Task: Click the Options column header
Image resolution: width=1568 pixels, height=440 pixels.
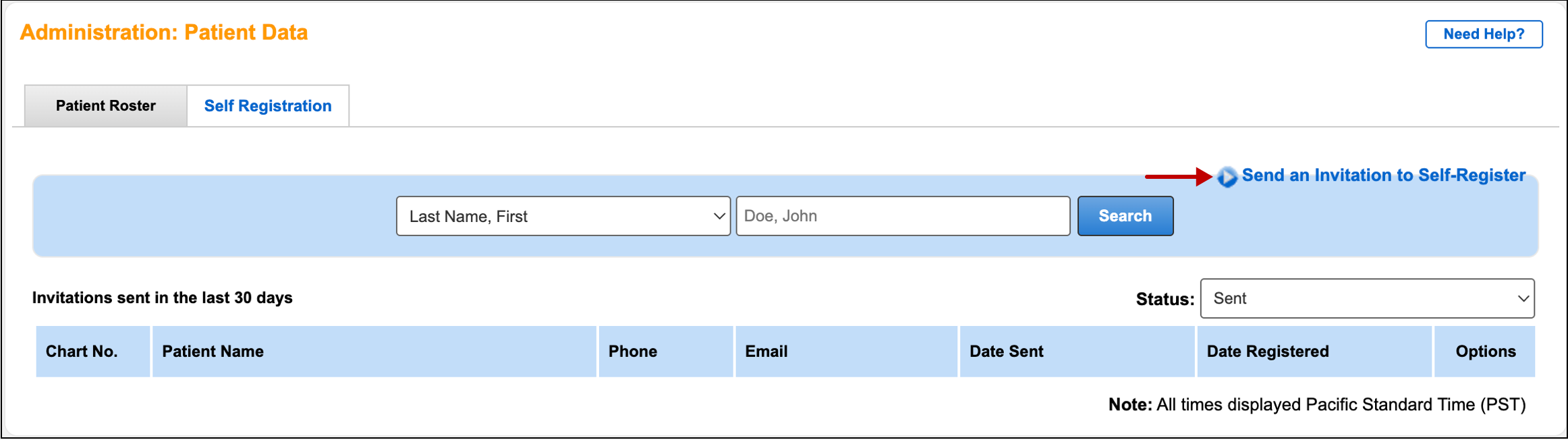Action: (x=1485, y=351)
